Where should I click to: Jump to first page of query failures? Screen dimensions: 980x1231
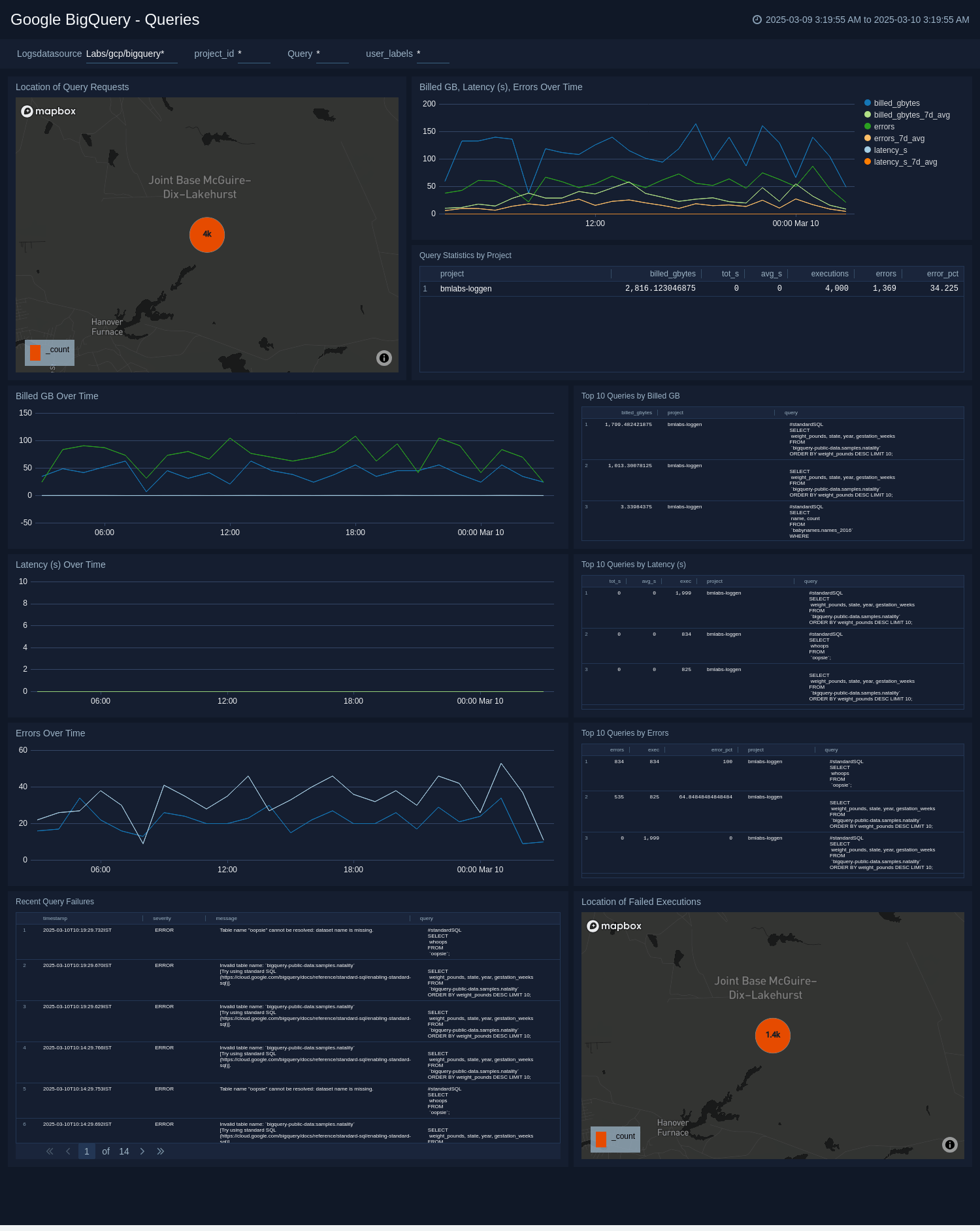click(x=50, y=1151)
